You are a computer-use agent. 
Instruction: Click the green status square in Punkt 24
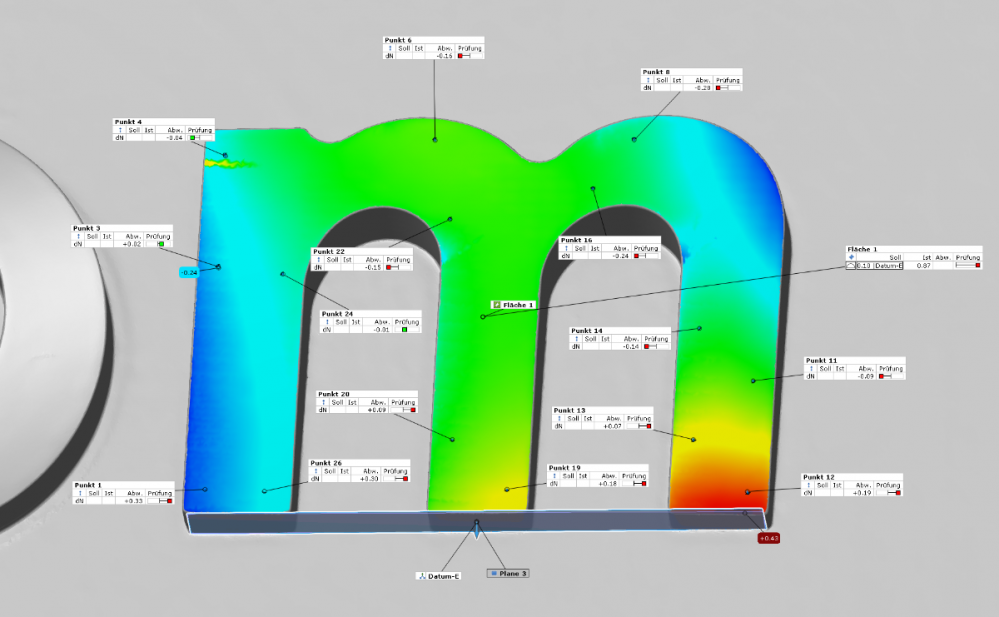(404, 329)
